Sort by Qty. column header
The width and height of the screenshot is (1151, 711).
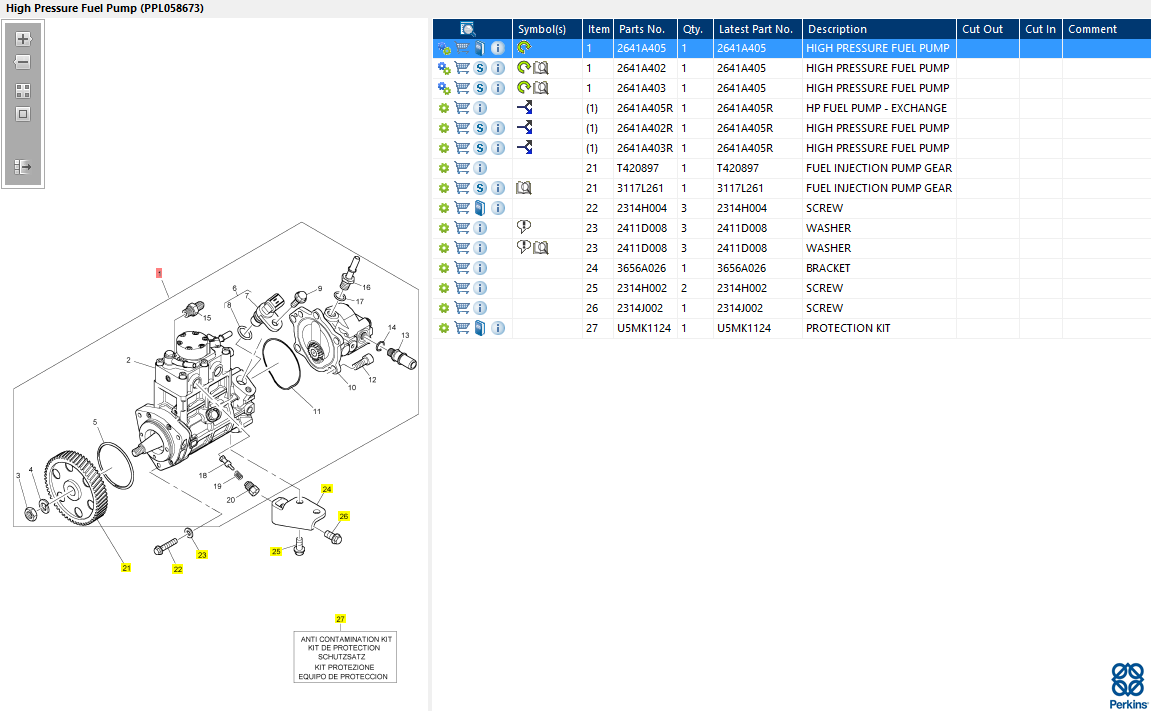click(x=694, y=29)
